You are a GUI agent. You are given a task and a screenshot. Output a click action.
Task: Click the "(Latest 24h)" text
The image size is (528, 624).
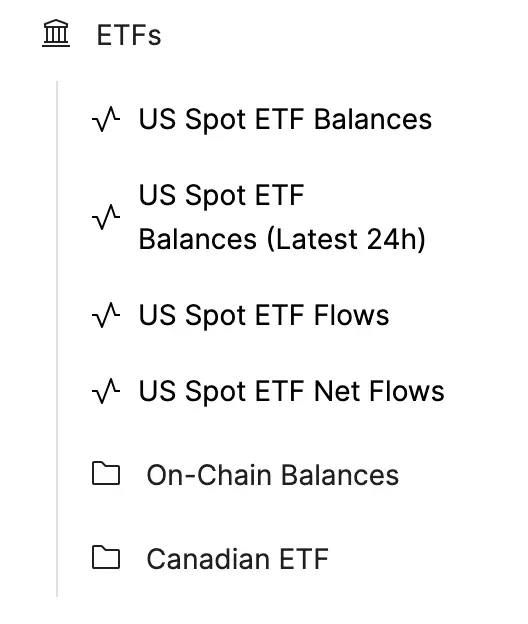346,240
